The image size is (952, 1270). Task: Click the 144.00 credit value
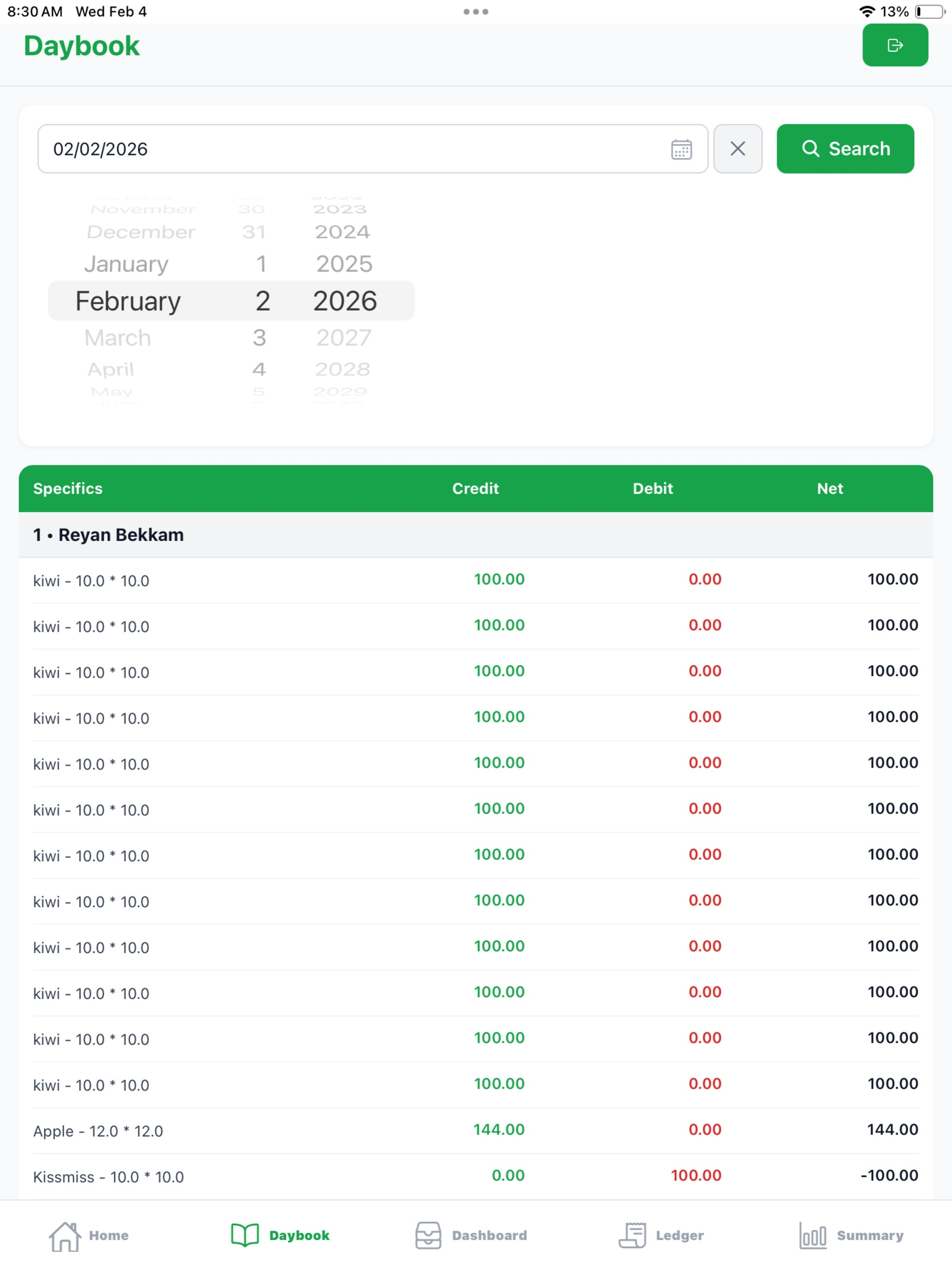click(x=499, y=1129)
